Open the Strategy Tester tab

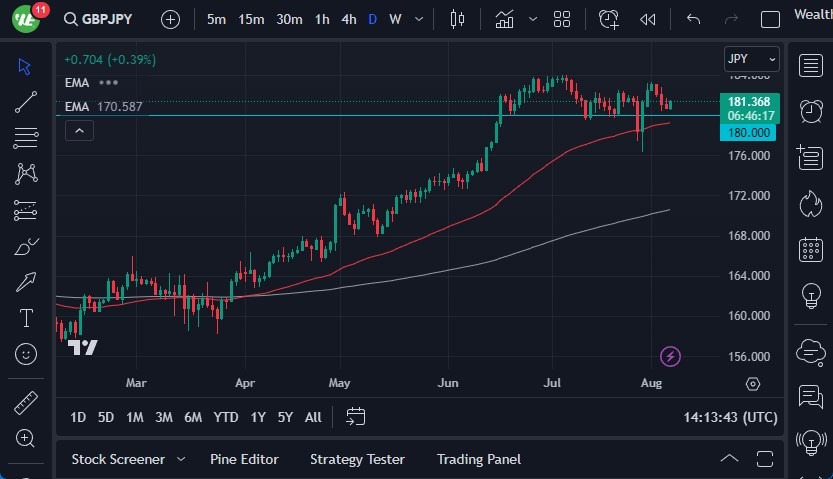click(x=357, y=459)
